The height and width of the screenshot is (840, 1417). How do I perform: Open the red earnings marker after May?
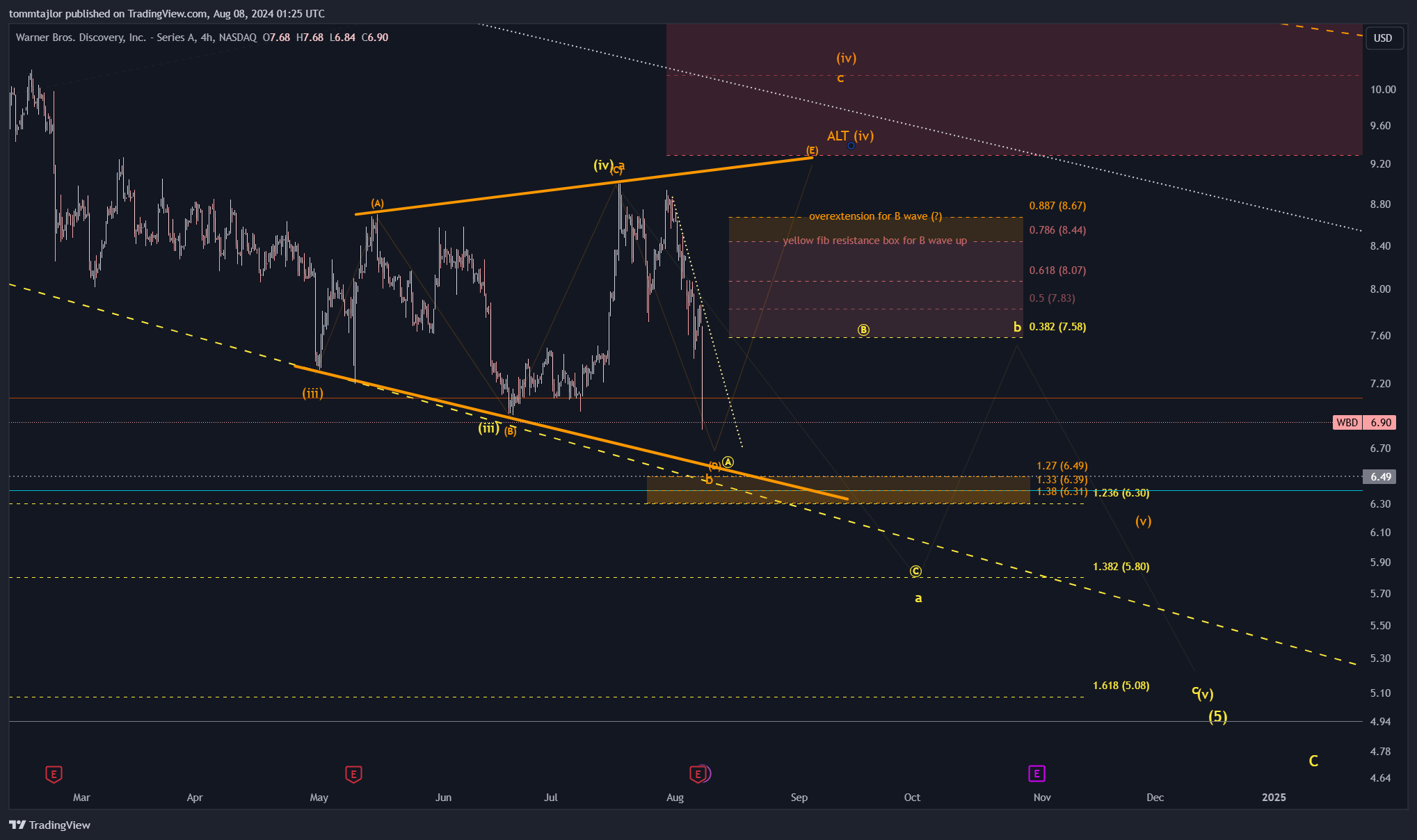point(353,774)
